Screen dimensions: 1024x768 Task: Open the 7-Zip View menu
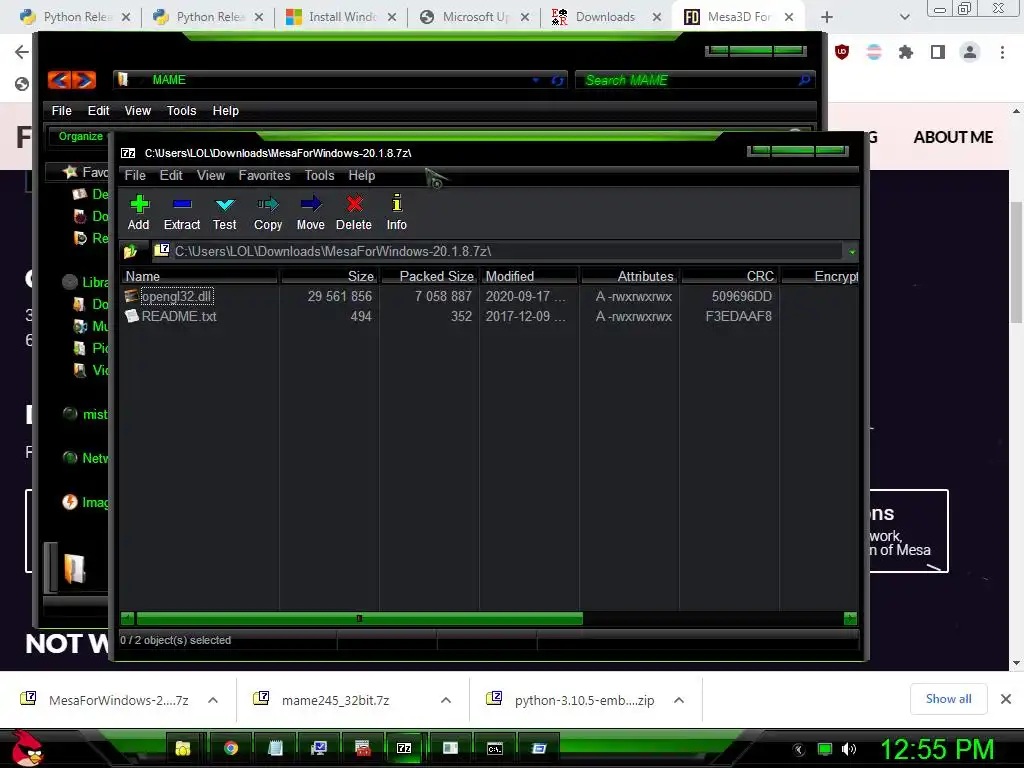pyautogui.click(x=211, y=175)
